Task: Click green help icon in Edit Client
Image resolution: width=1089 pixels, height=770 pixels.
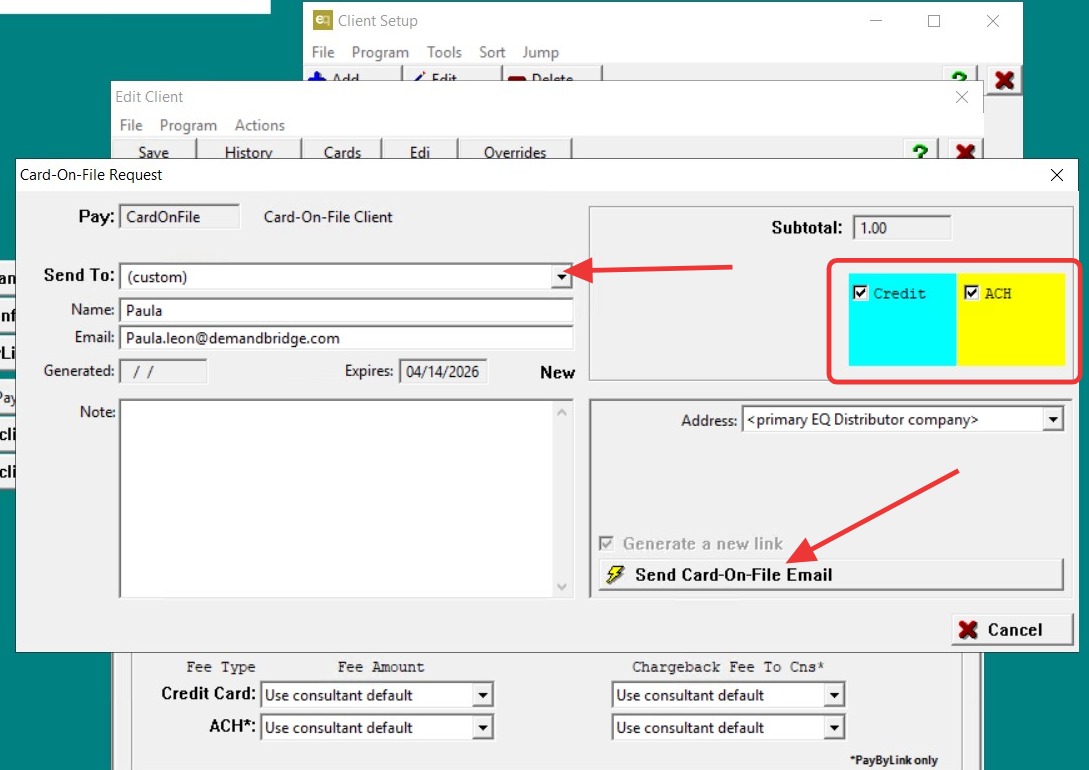Action: pos(920,151)
